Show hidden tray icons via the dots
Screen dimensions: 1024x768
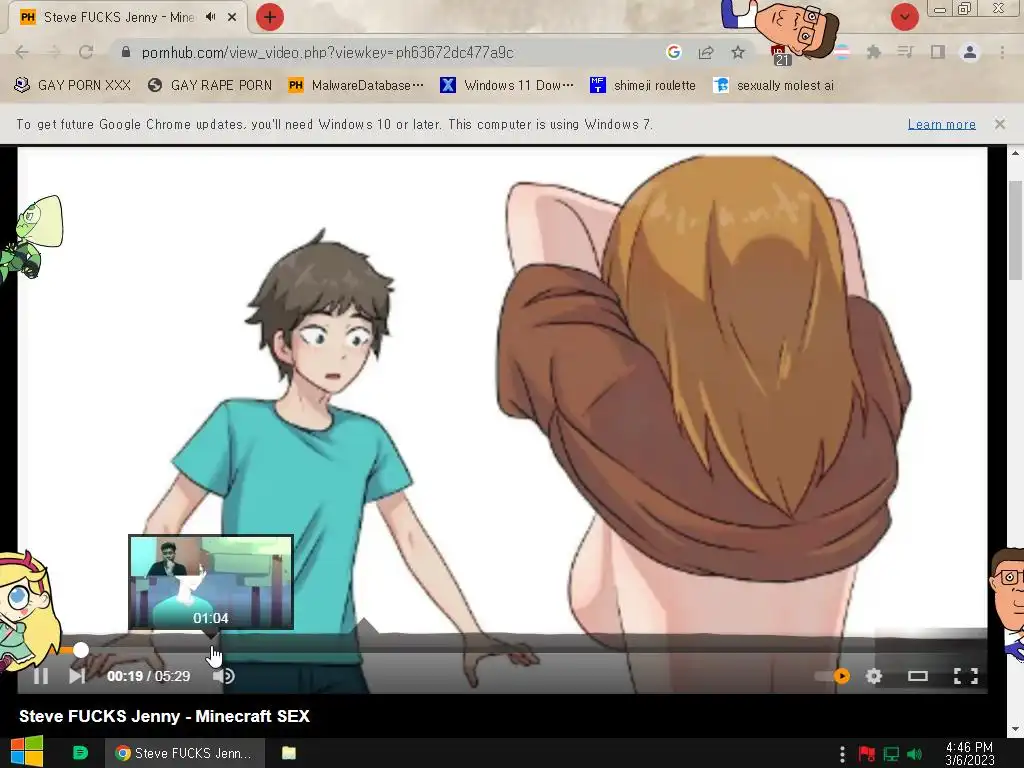point(842,754)
